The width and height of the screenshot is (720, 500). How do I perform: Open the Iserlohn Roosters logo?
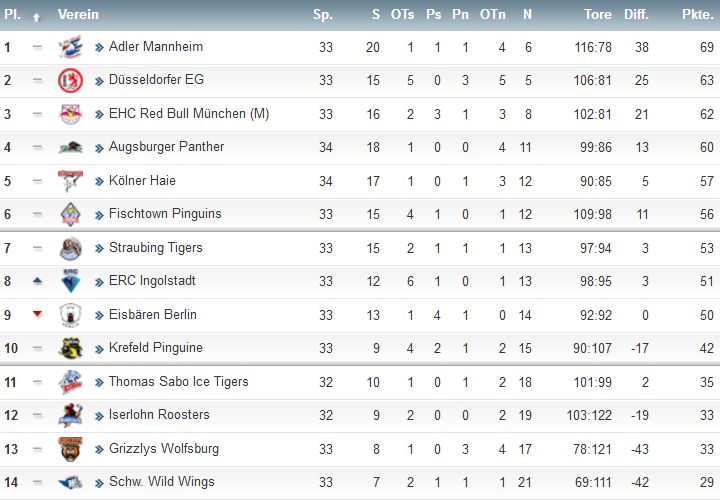click(x=70, y=415)
